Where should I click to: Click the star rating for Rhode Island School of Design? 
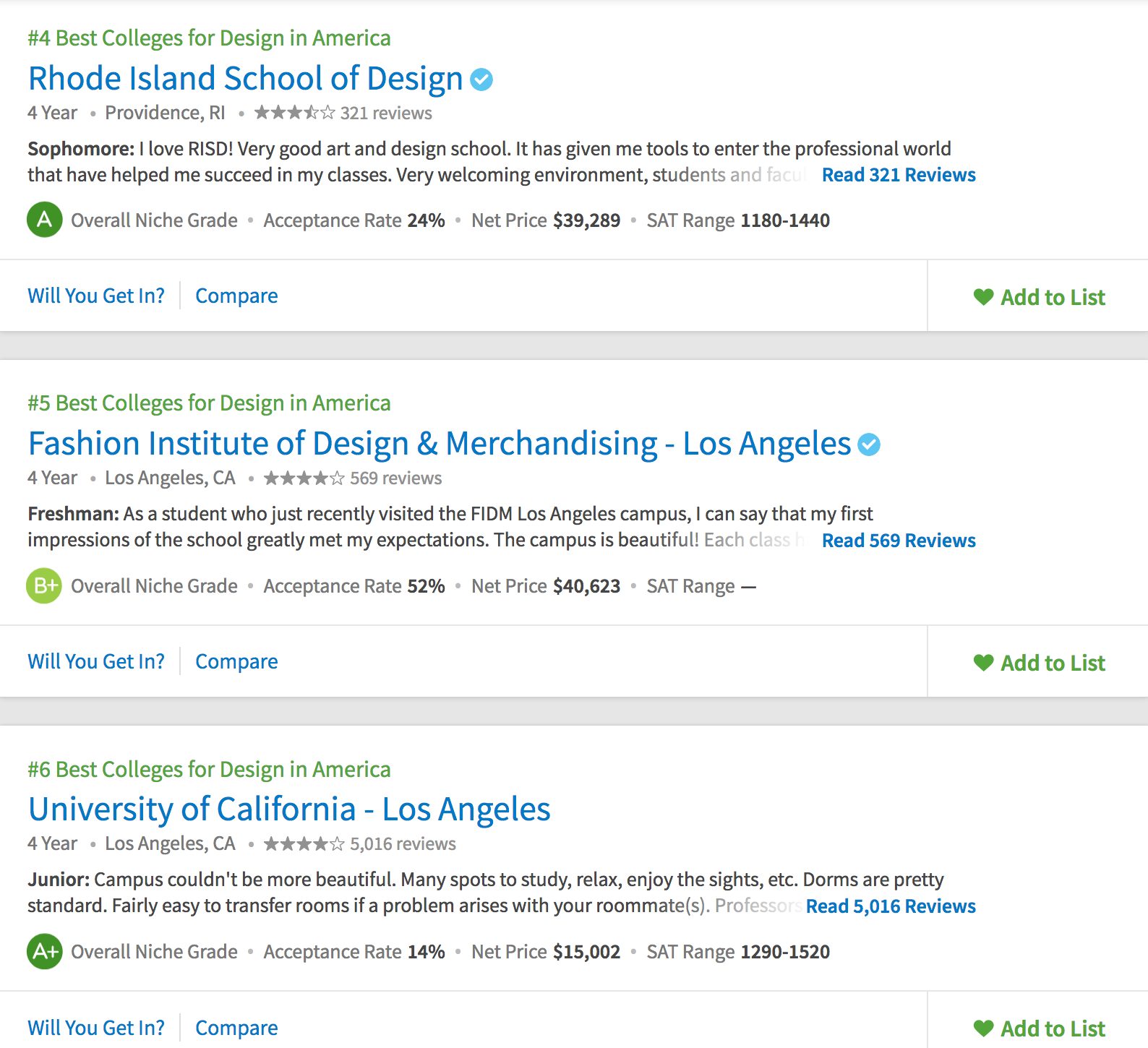(294, 113)
